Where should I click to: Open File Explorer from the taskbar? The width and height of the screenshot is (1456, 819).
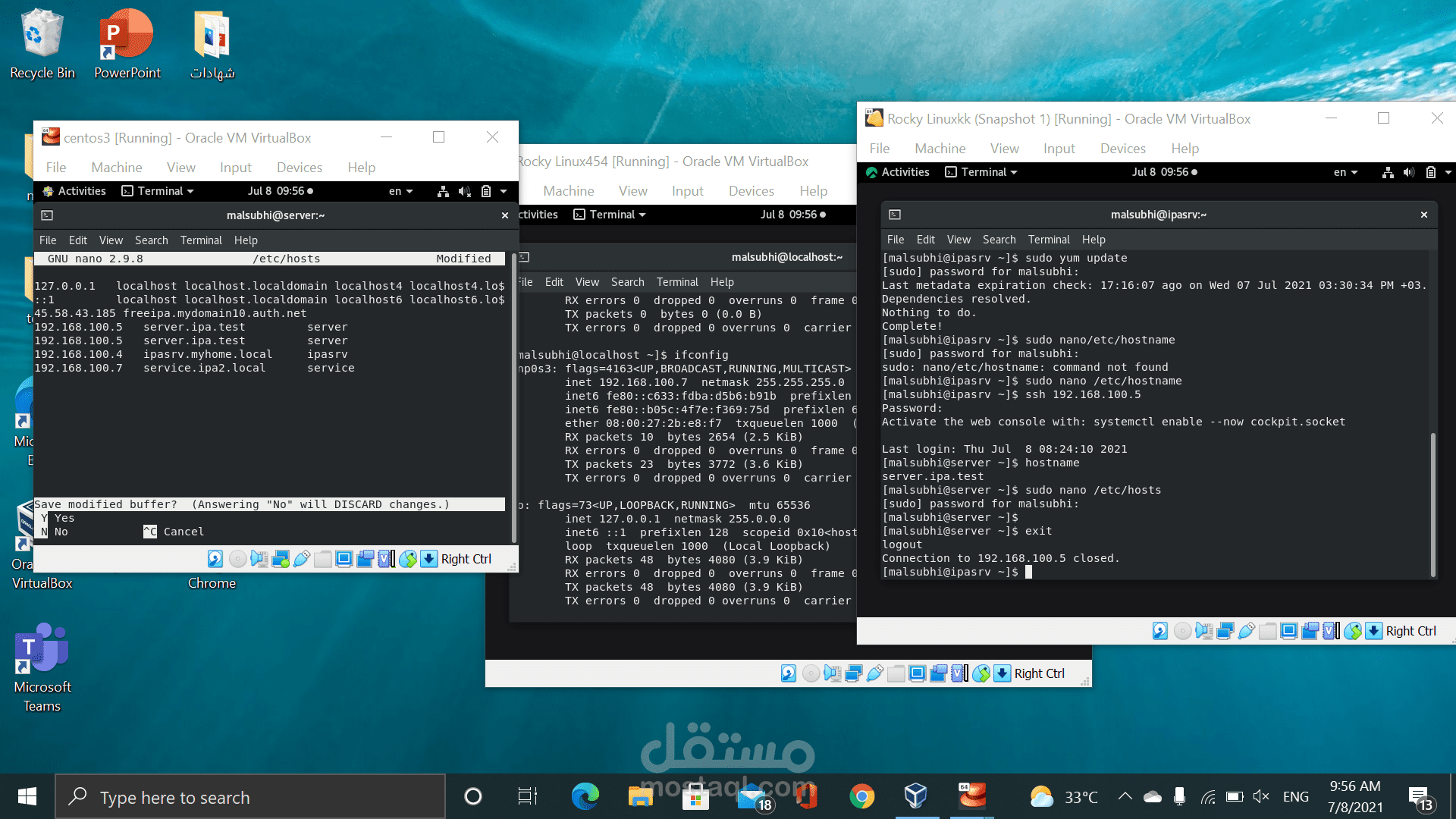tap(641, 796)
